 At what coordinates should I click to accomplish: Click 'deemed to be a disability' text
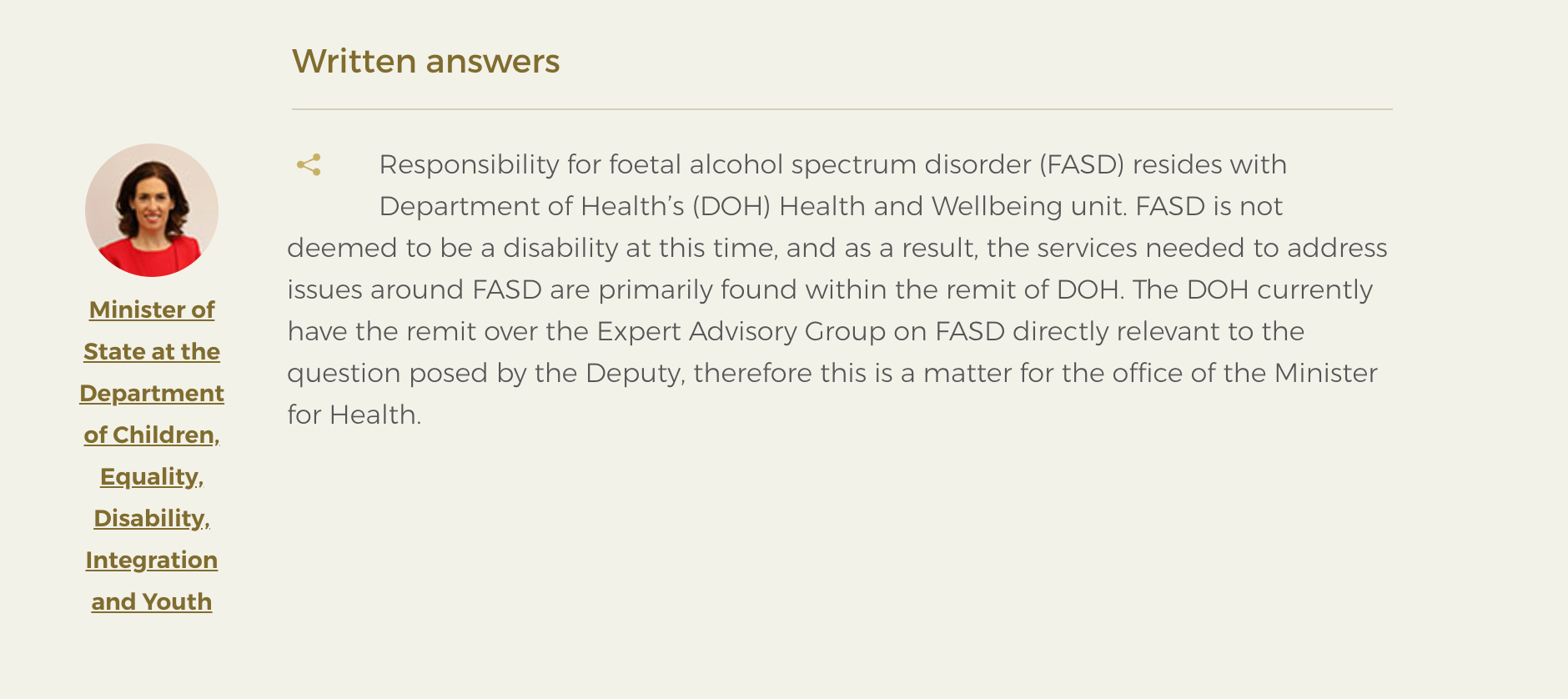pos(452,248)
